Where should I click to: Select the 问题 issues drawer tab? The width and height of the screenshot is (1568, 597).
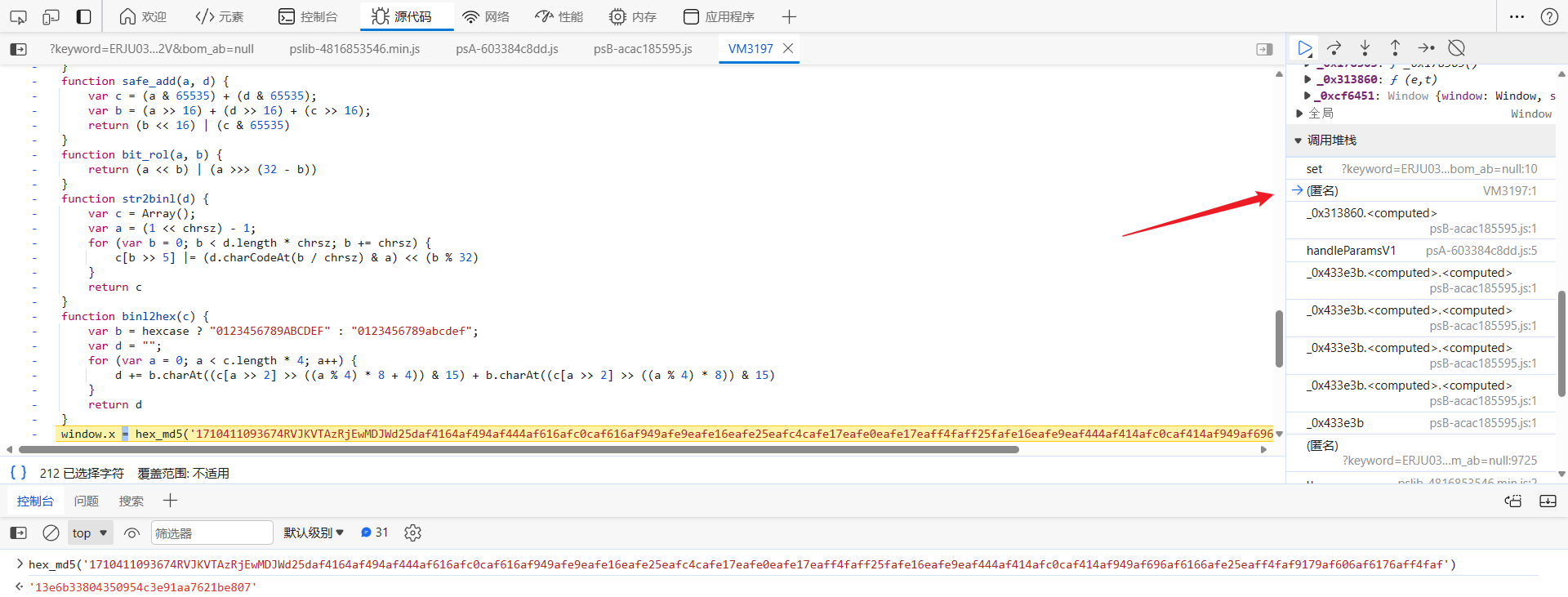click(x=86, y=501)
